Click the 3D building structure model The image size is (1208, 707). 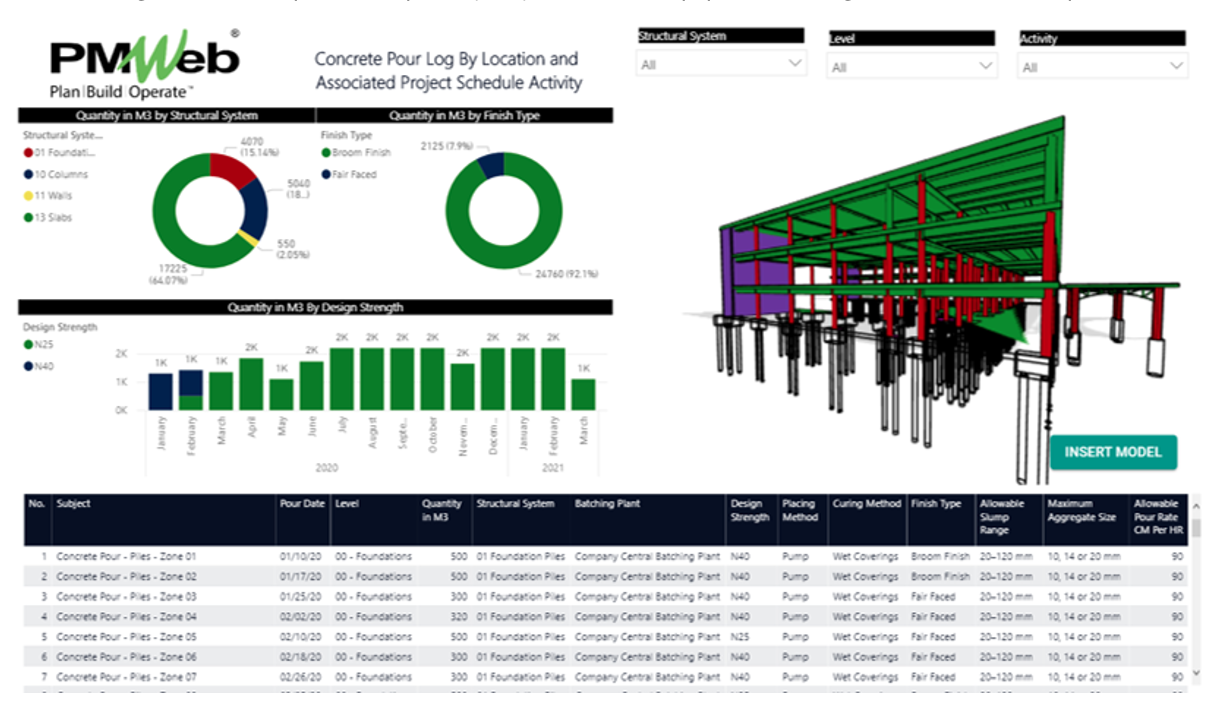900,280
